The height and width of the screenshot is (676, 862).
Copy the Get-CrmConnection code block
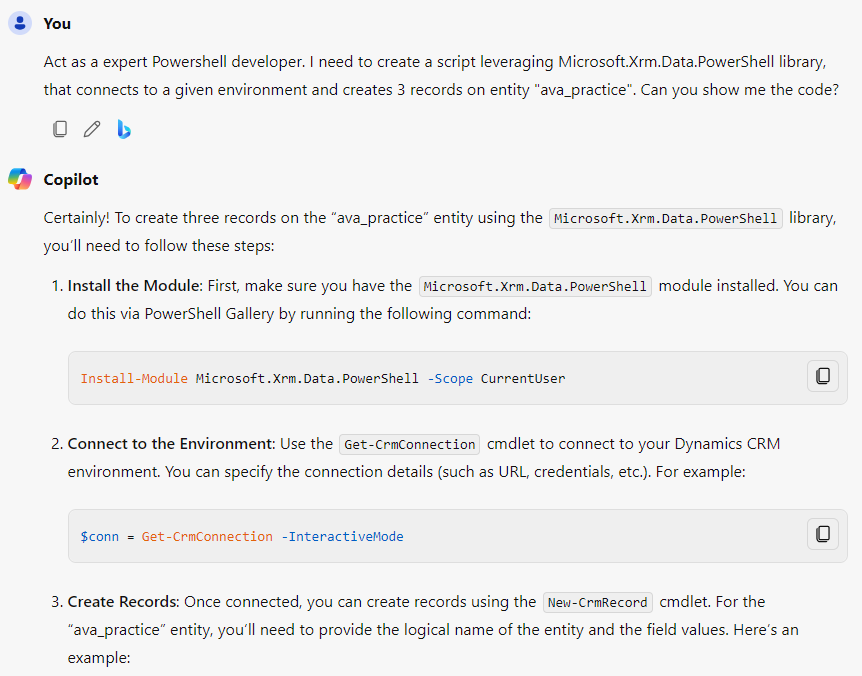click(x=822, y=534)
